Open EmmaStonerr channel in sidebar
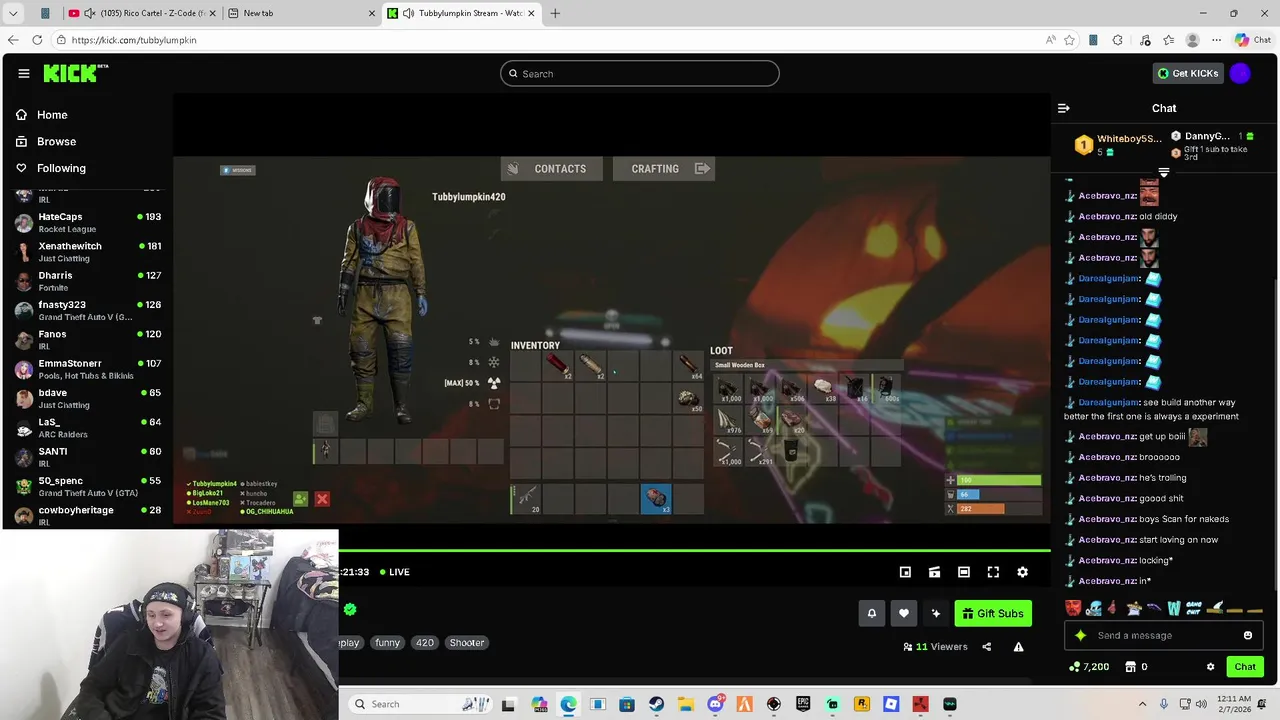The height and width of the screenshot is (720, 1280). [x=88, y=369]
